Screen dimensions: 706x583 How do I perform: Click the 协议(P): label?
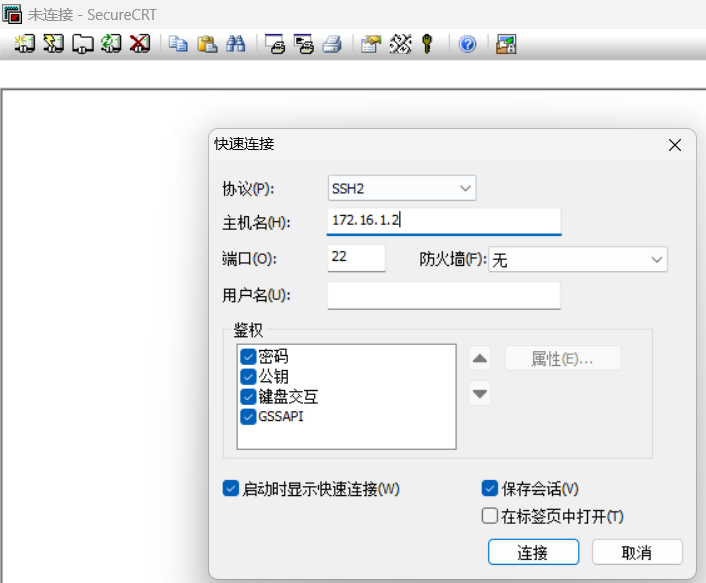point(248,189)
